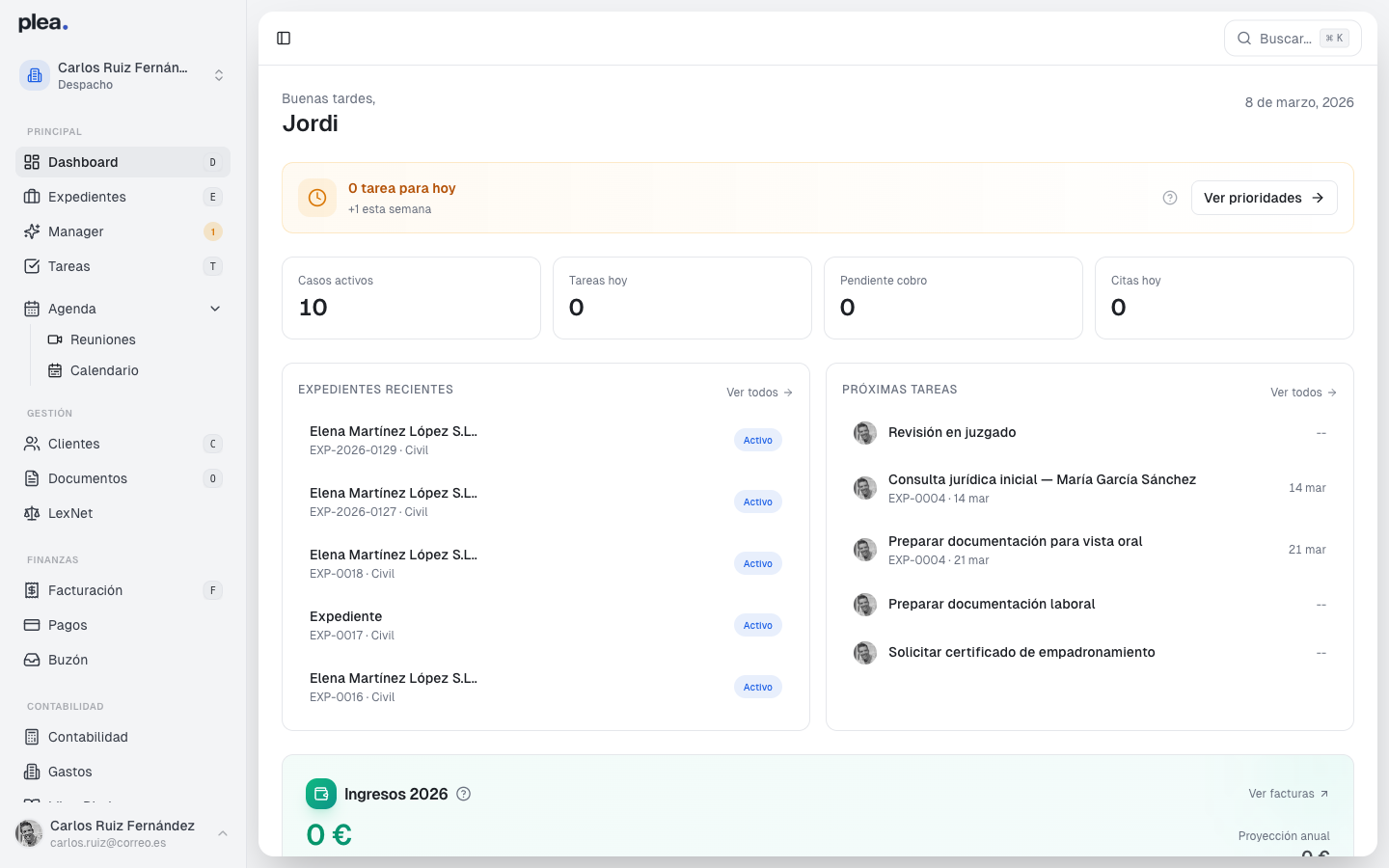Click the Activo badge on EXP-2026-0129
1389x868 pixels.
(758, 440)
